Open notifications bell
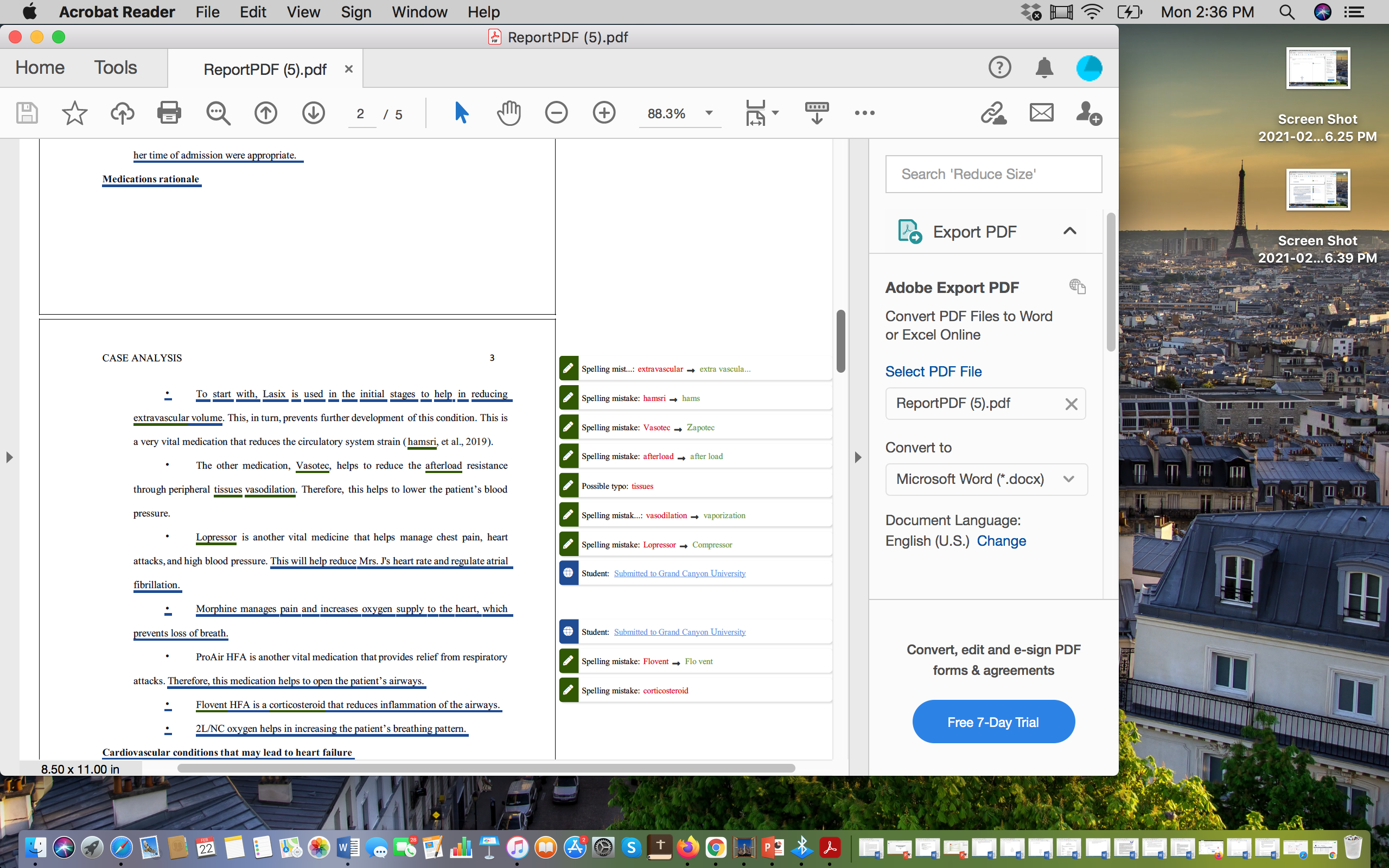Image resolution: width=1389 pixels, height=868 pixels. point(1044,68)
